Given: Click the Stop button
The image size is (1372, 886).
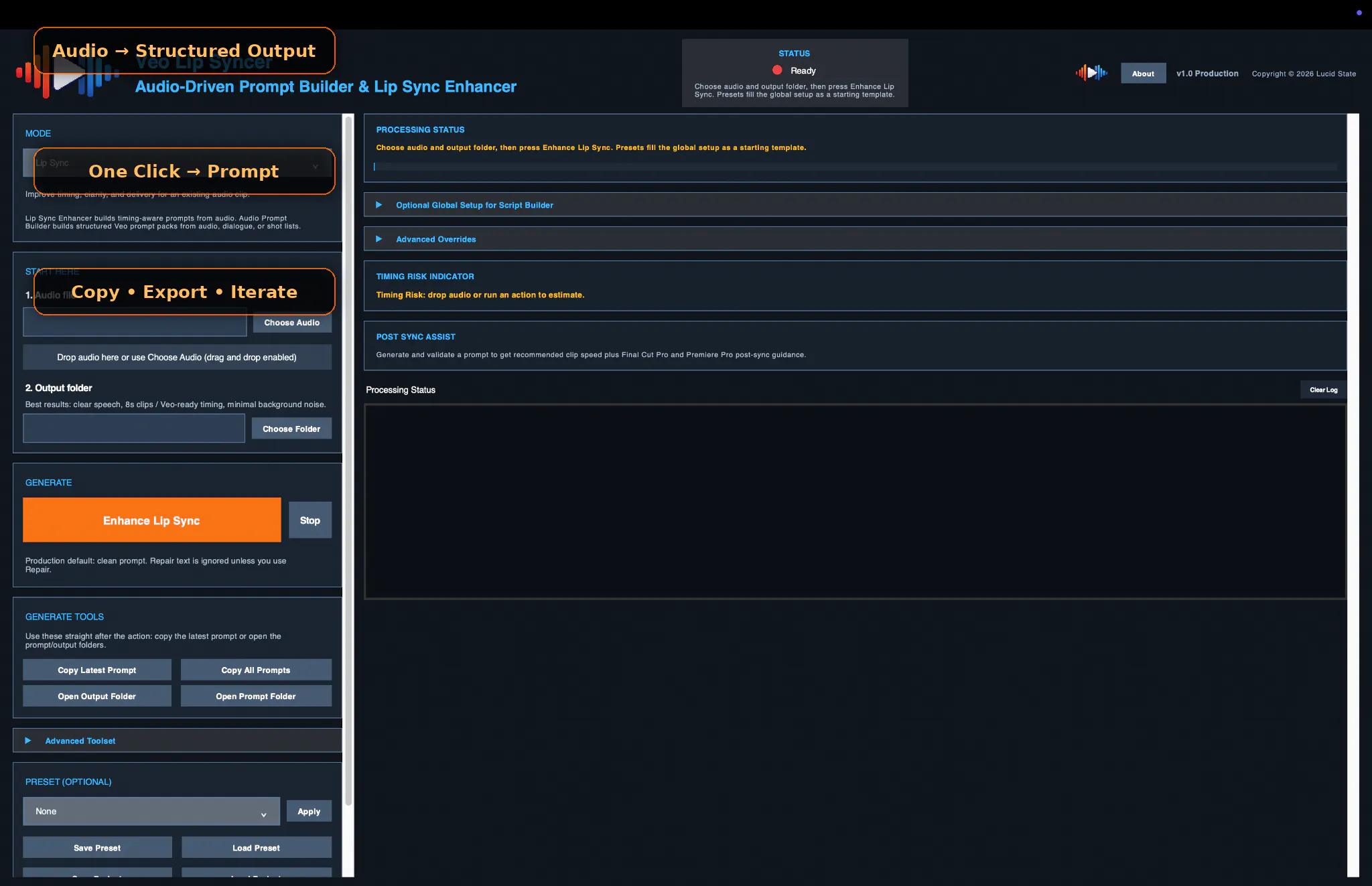Looking at the screenshot, I should point(310,520).
